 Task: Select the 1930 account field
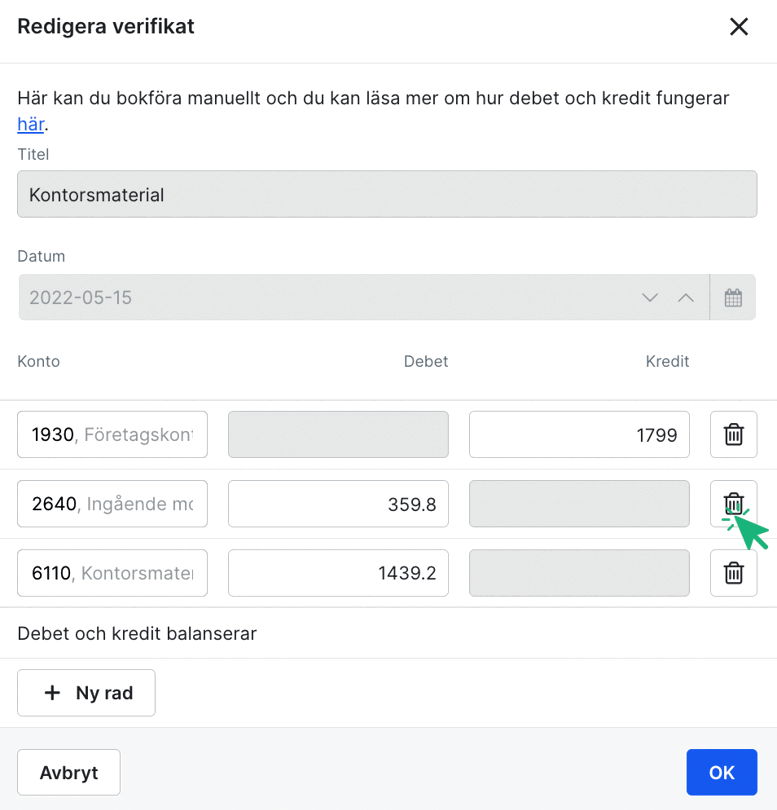click(112, 434)
